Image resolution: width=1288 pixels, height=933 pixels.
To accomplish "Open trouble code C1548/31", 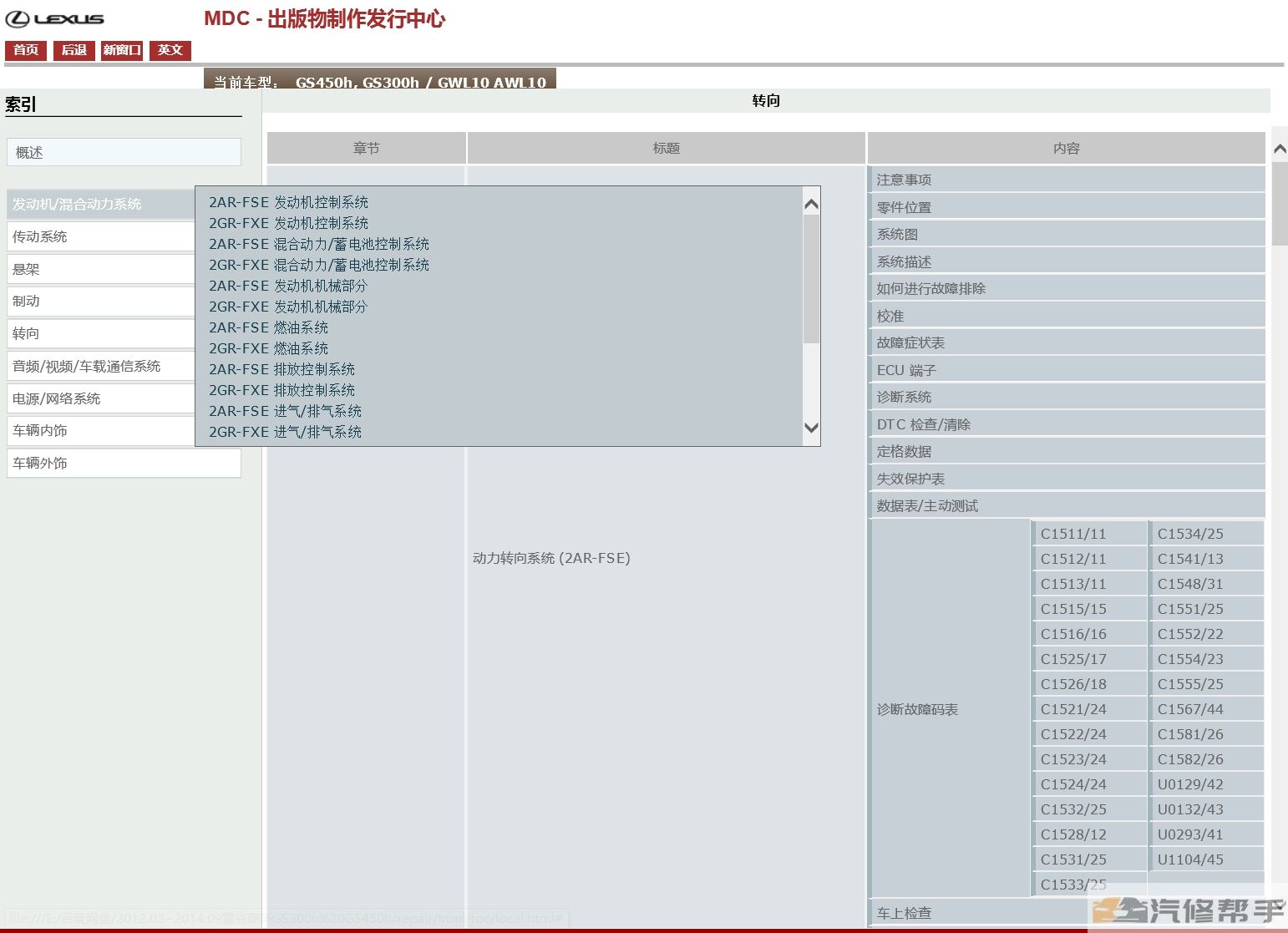I will coord(1207,584).
